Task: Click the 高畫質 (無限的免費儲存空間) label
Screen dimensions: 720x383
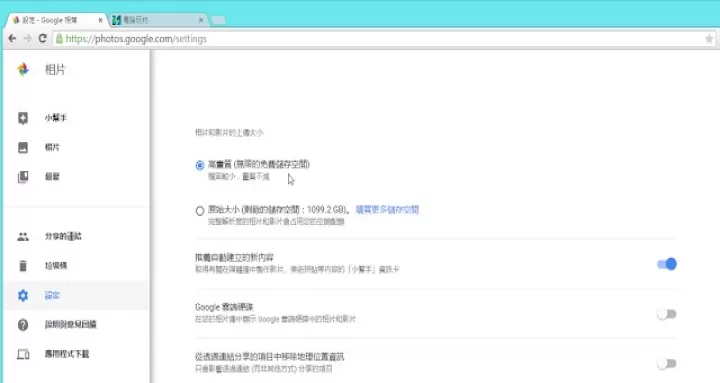Action: [259, 164]
